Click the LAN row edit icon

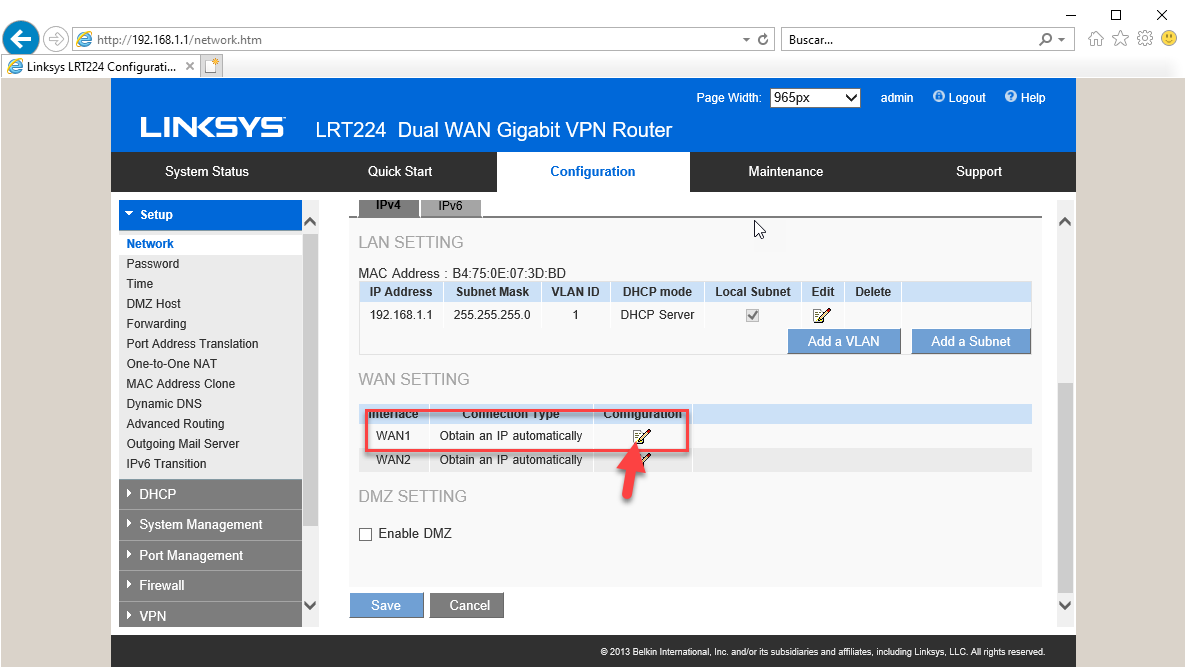click(x=822, y=316)
